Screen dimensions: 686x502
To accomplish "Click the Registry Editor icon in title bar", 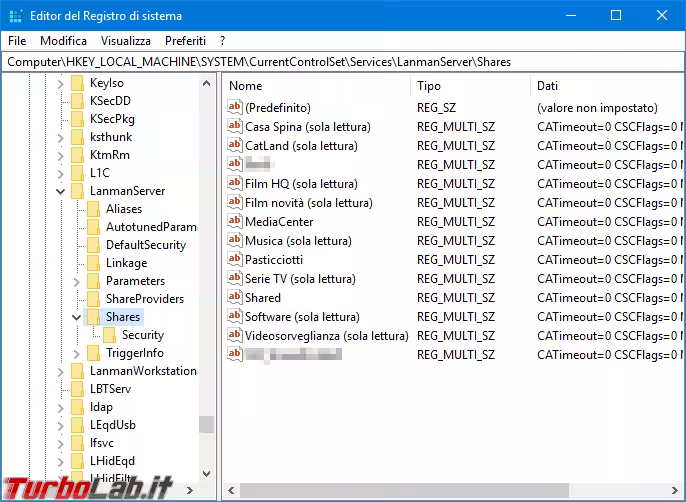I will coord(15,15).
